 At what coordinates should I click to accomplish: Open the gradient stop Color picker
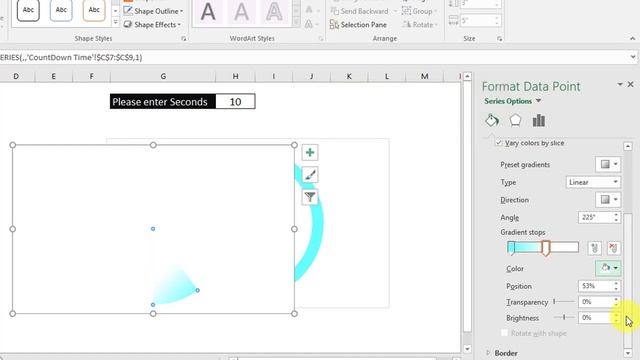click(608, 268)
